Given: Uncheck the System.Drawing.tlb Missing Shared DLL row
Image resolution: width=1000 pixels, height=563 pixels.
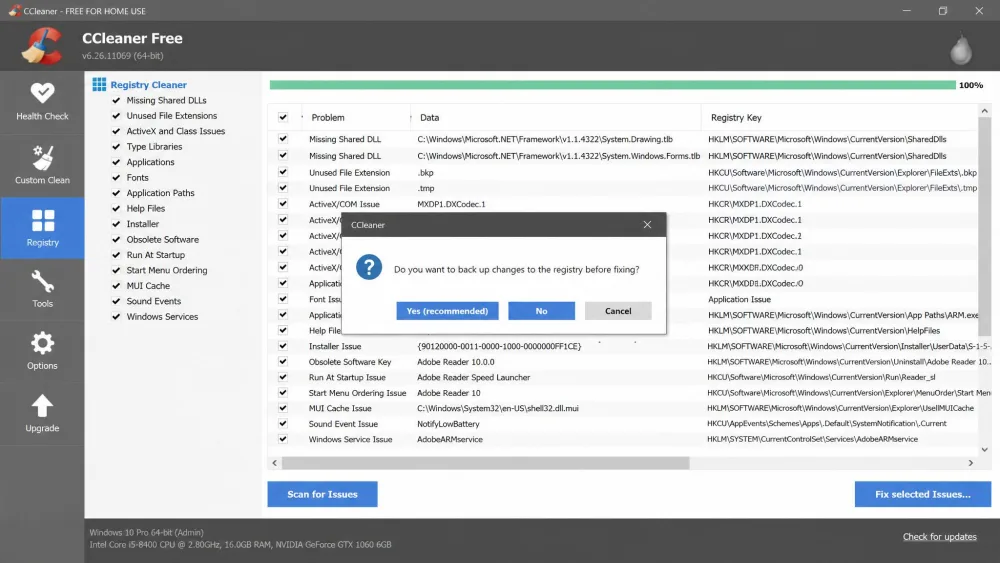Looking at the screenshot, I should 283,139.
